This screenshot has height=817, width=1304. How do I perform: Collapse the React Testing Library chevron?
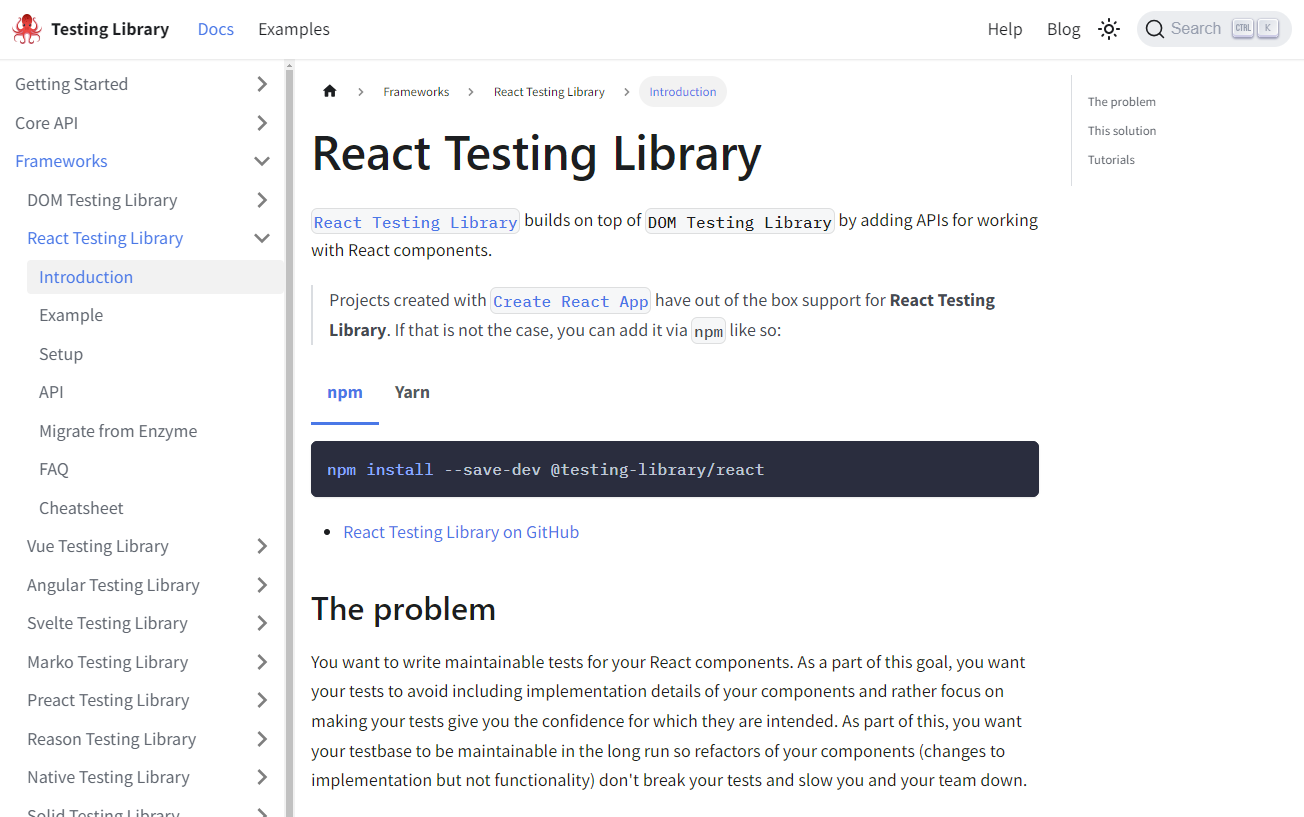pos(261,238)
